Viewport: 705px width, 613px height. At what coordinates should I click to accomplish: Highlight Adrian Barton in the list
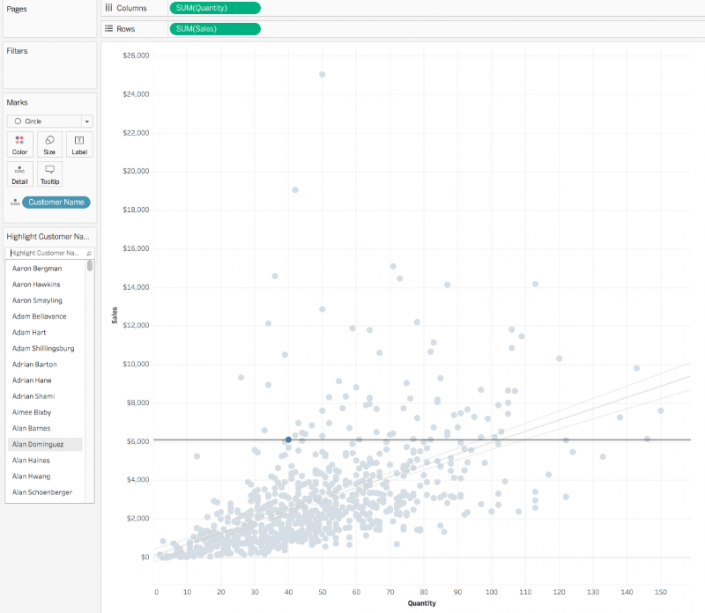35,364
